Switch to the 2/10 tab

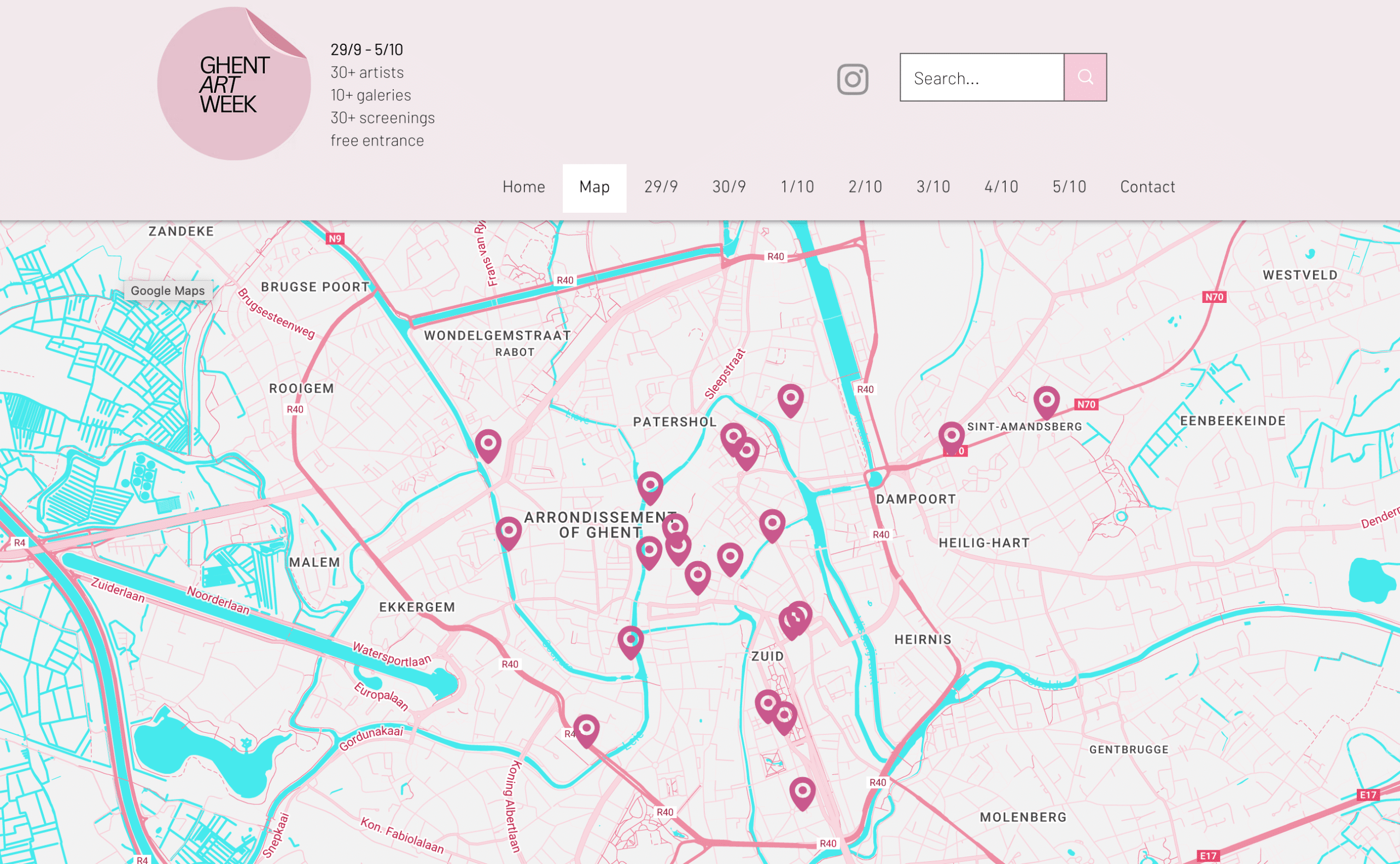[865, 187]
